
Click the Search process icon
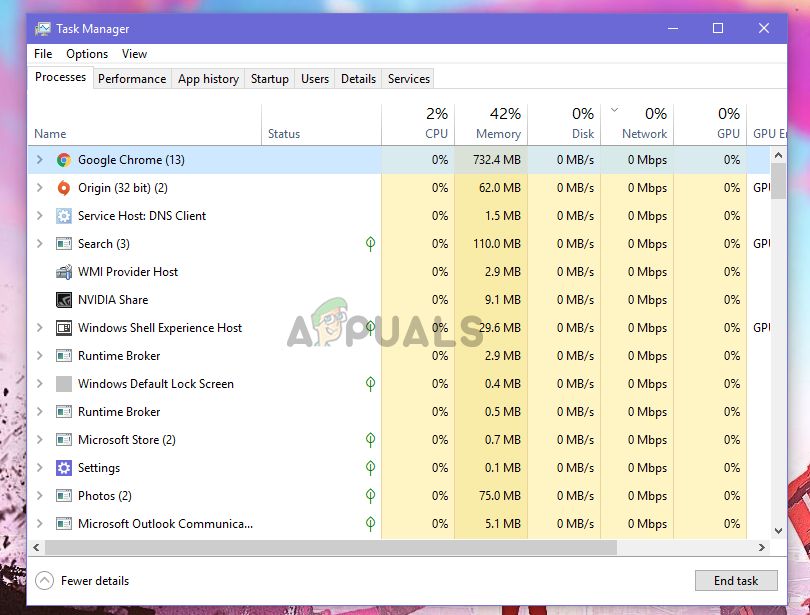(64, 244)
